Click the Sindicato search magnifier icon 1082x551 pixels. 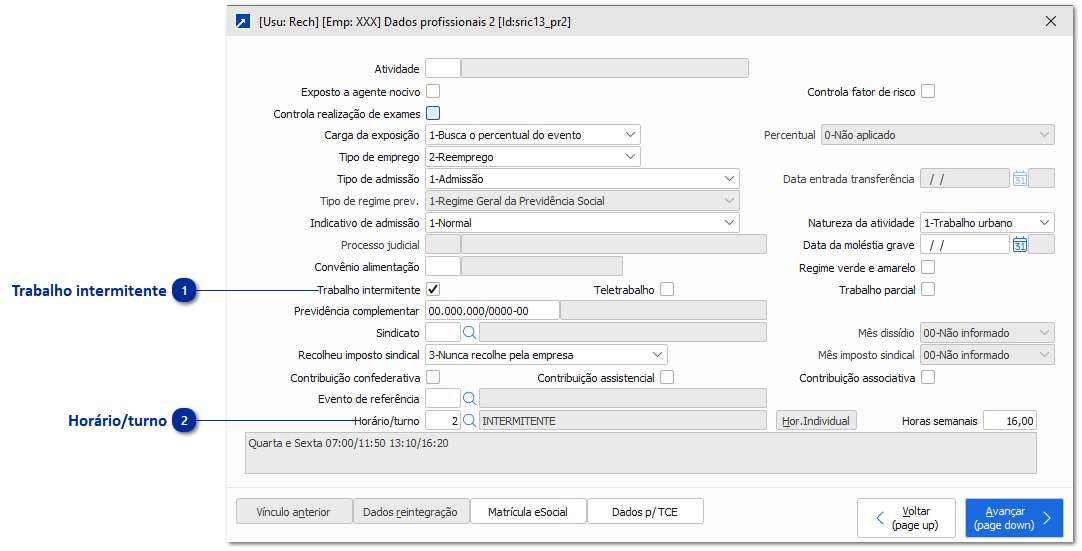(x=470, y=332)
